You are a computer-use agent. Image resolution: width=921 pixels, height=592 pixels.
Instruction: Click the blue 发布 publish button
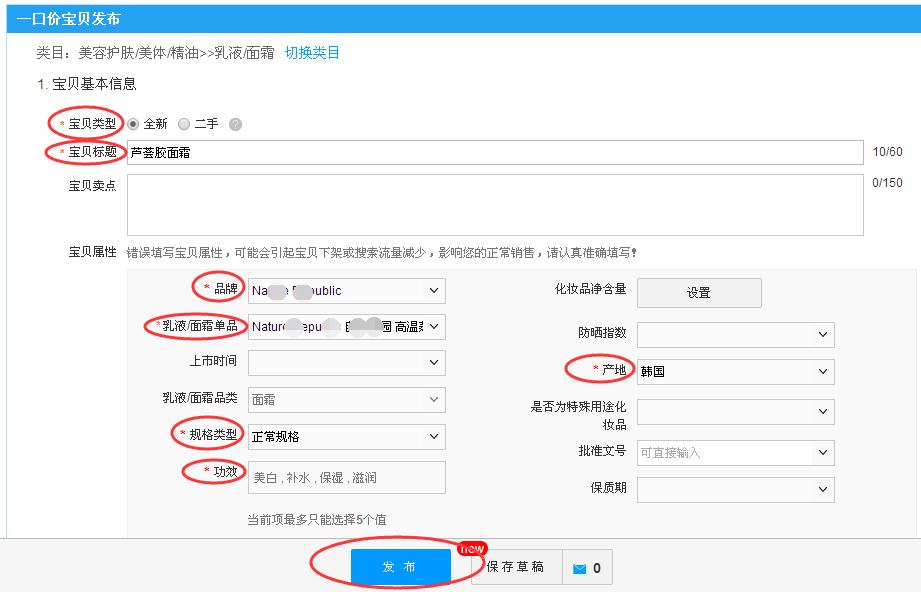click(399, 566)
